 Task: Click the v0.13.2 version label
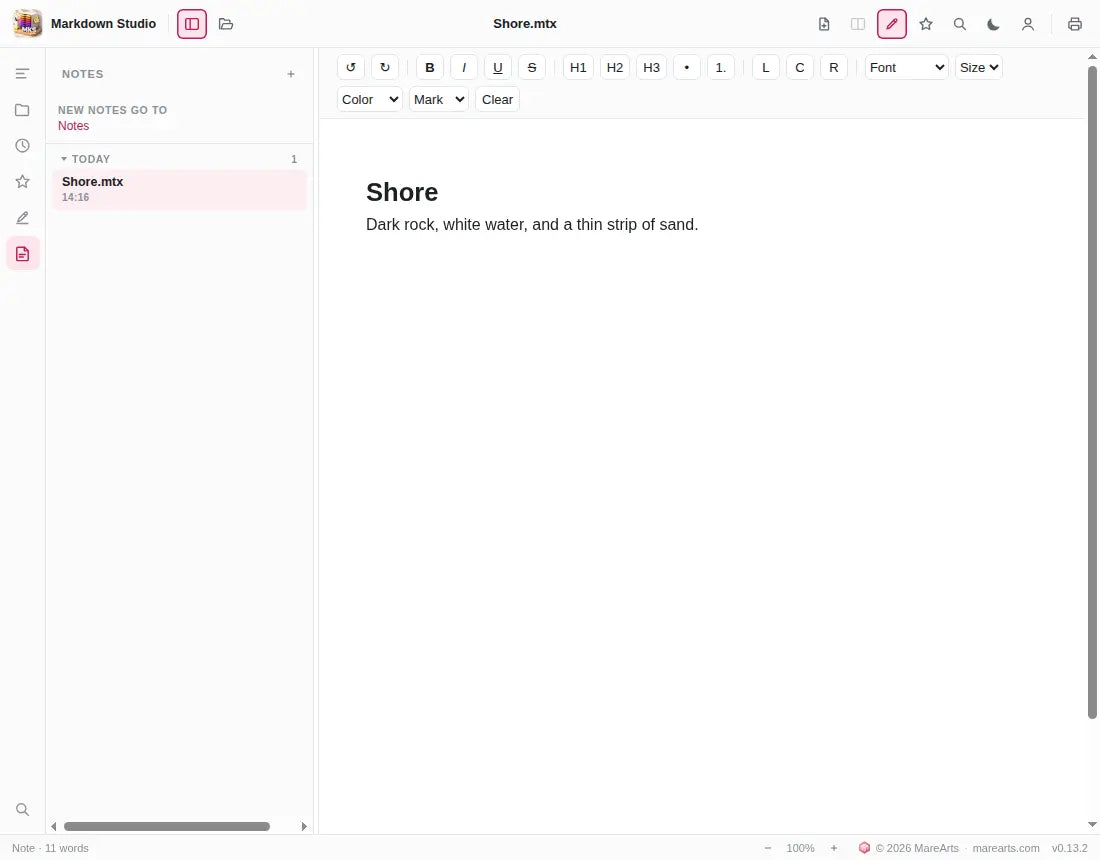1069,848
